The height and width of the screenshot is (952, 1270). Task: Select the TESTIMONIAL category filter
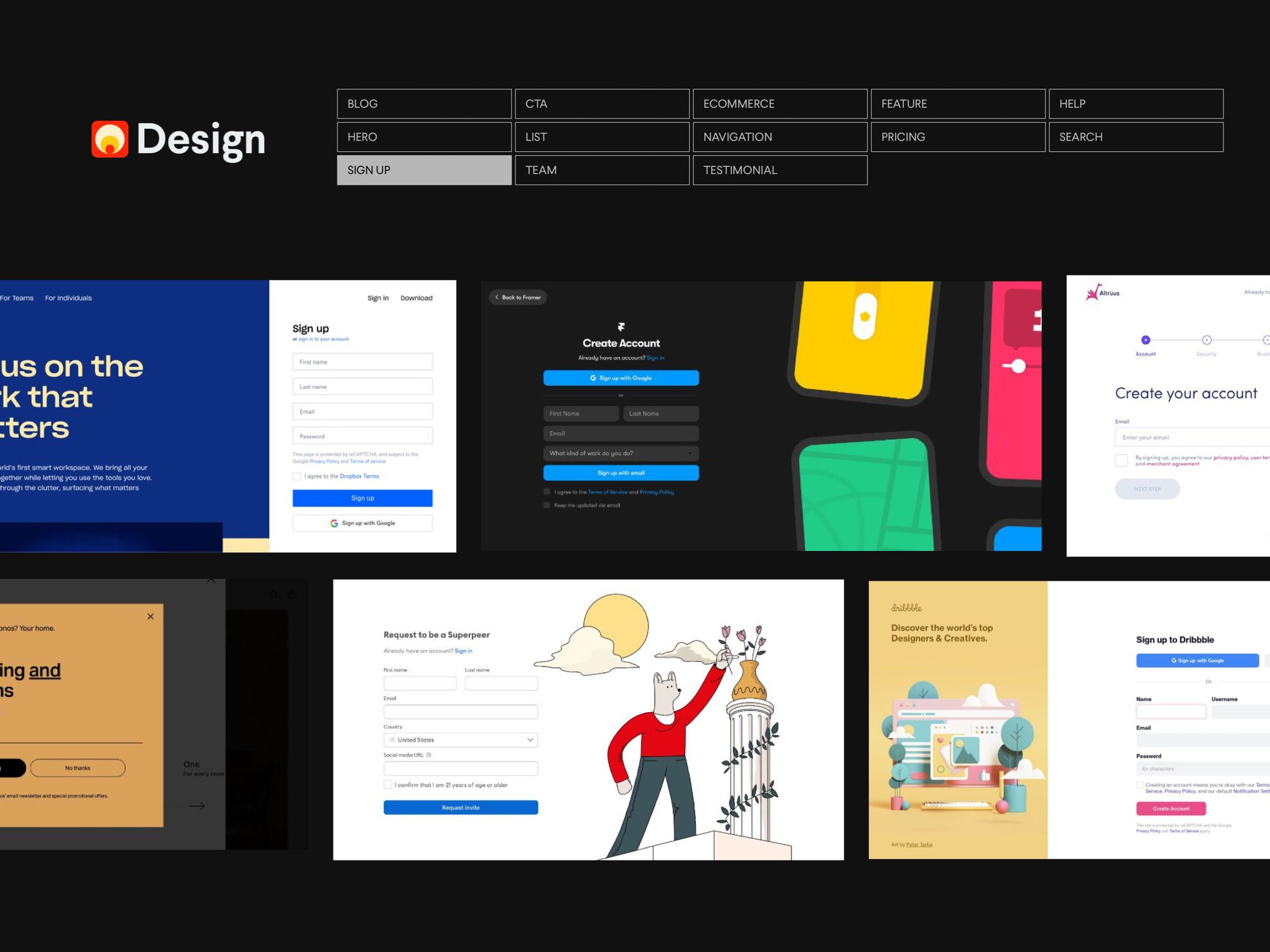pos(780,170)
